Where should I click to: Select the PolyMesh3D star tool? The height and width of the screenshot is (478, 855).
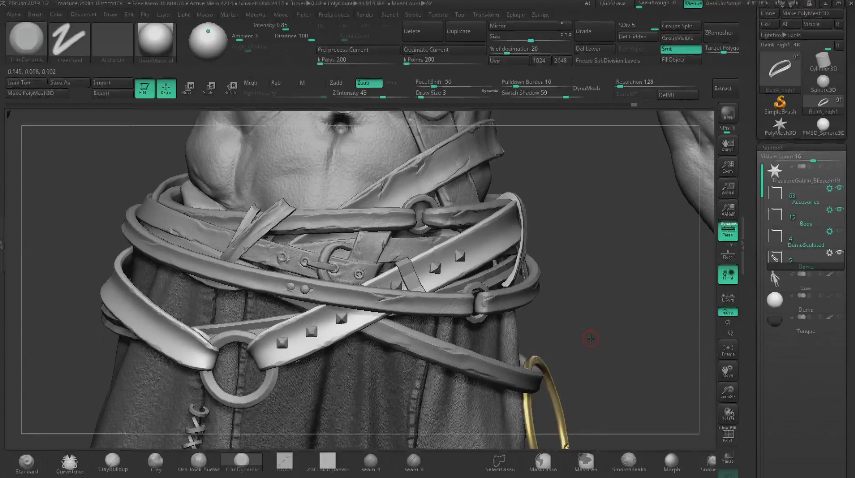(780, 126)
